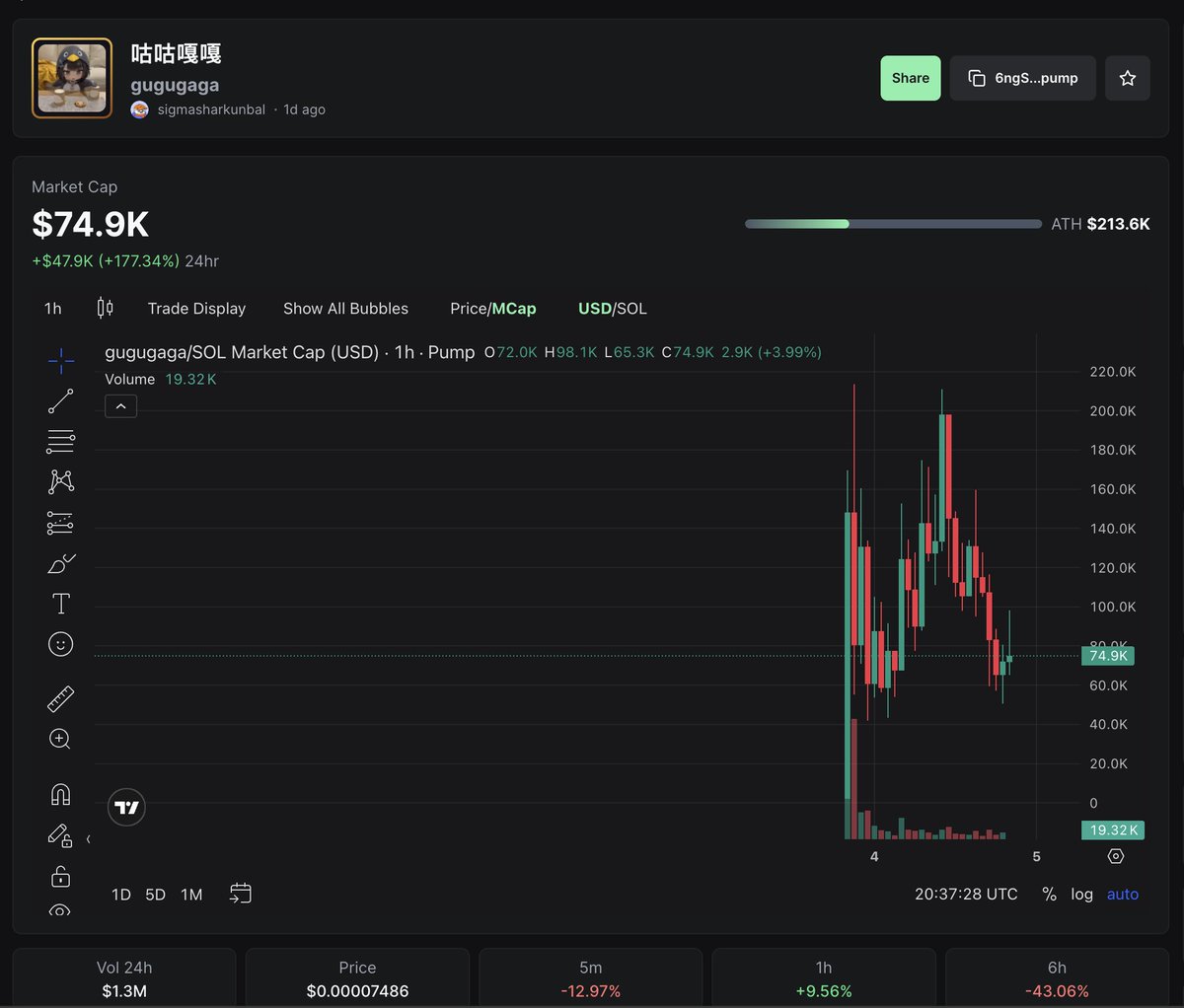Select the 1M time range
This screenshot has width=1184, height=1008.
click(x=191, y=895)
